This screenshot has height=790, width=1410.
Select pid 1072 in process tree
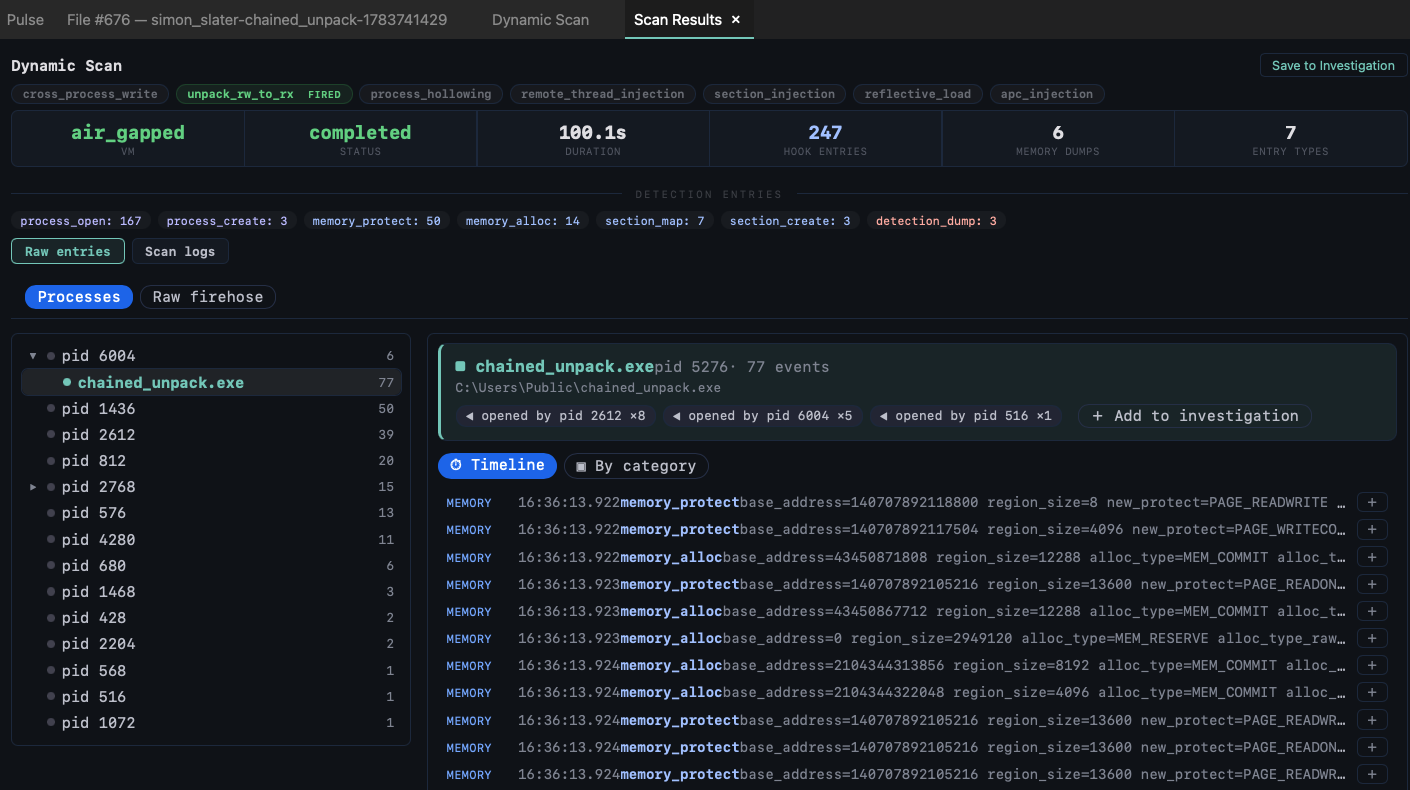pos(211,723)
